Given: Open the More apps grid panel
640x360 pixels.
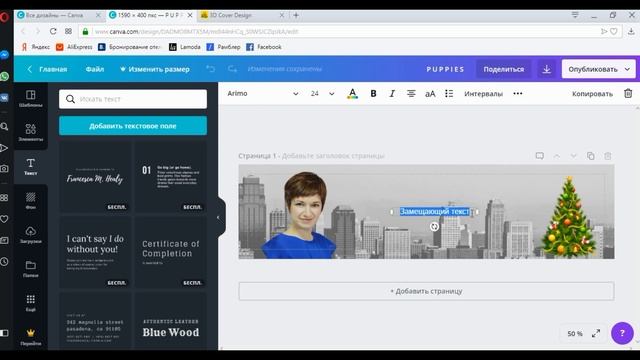Looking at the screenshot, I should tap(31, 302).
